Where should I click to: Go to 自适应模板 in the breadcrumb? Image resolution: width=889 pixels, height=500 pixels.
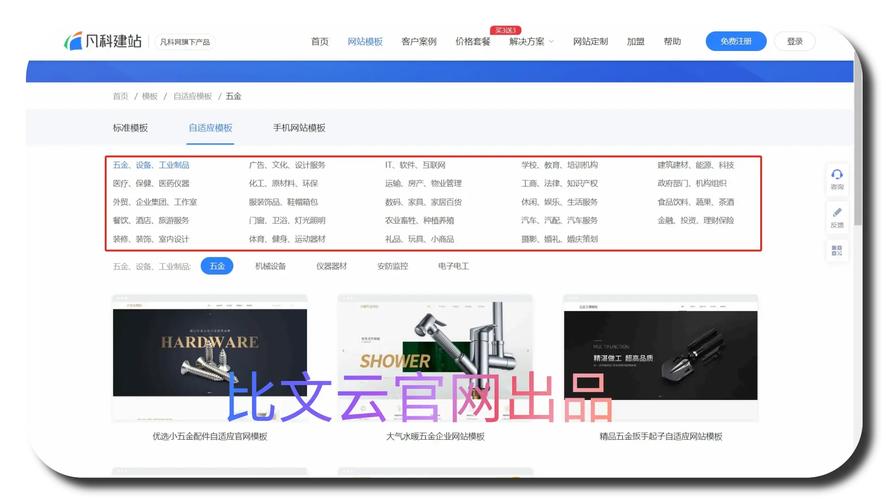click(192, 96)
